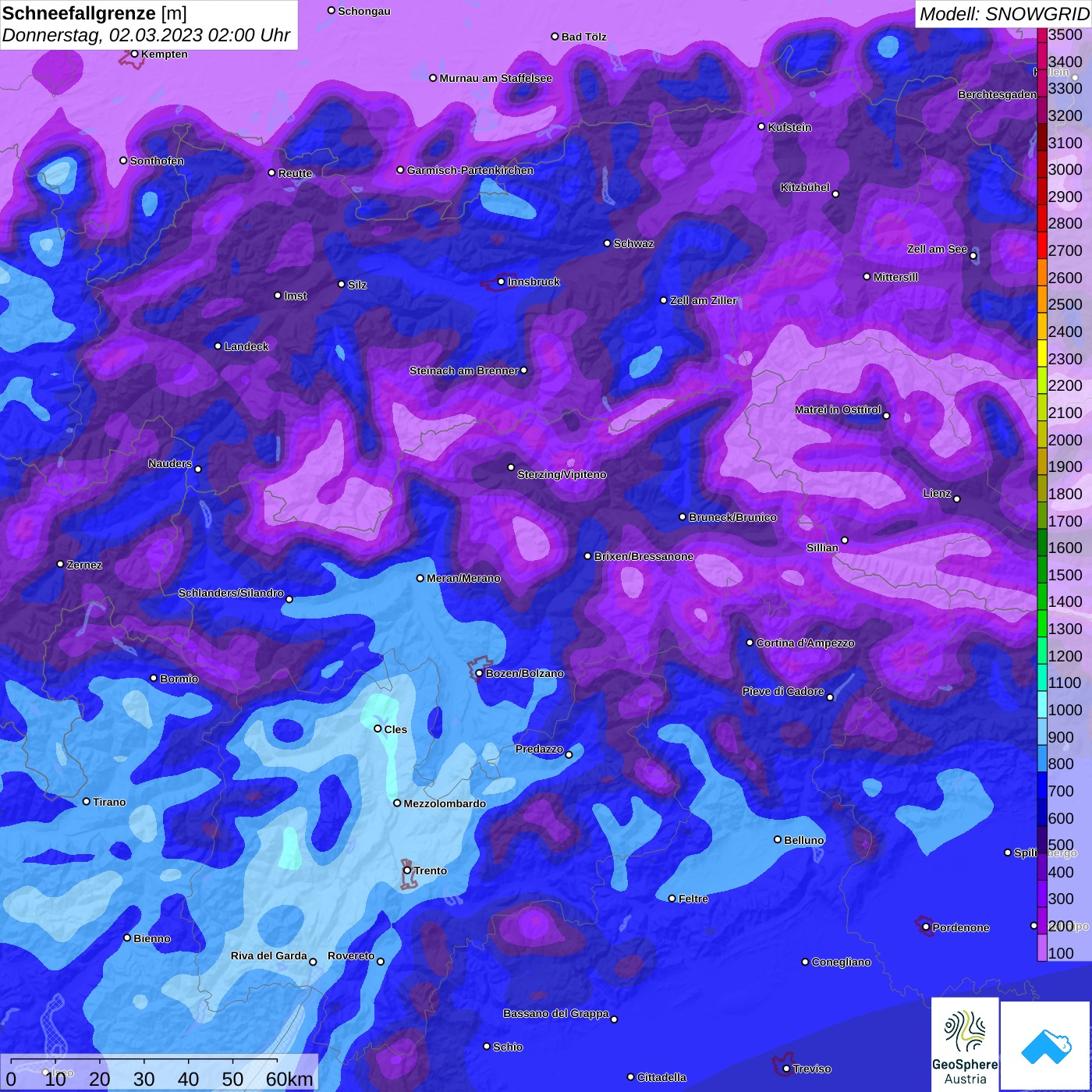Click the Bormio marker circle
Screen dimensions: 1092x1092
tap(154, 679)
